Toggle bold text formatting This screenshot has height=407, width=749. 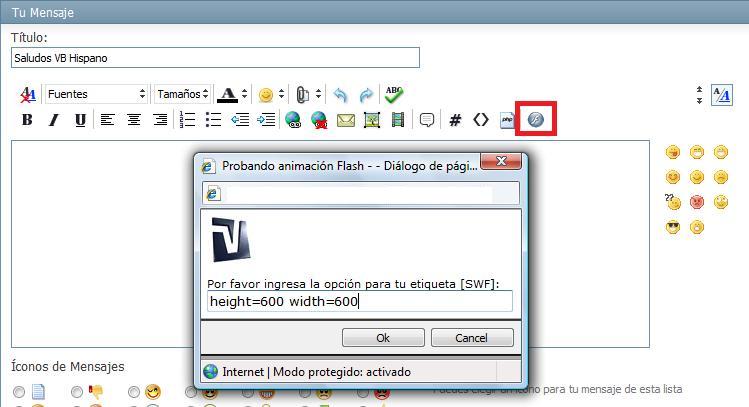pyautogui.click(x=27, y=120)
